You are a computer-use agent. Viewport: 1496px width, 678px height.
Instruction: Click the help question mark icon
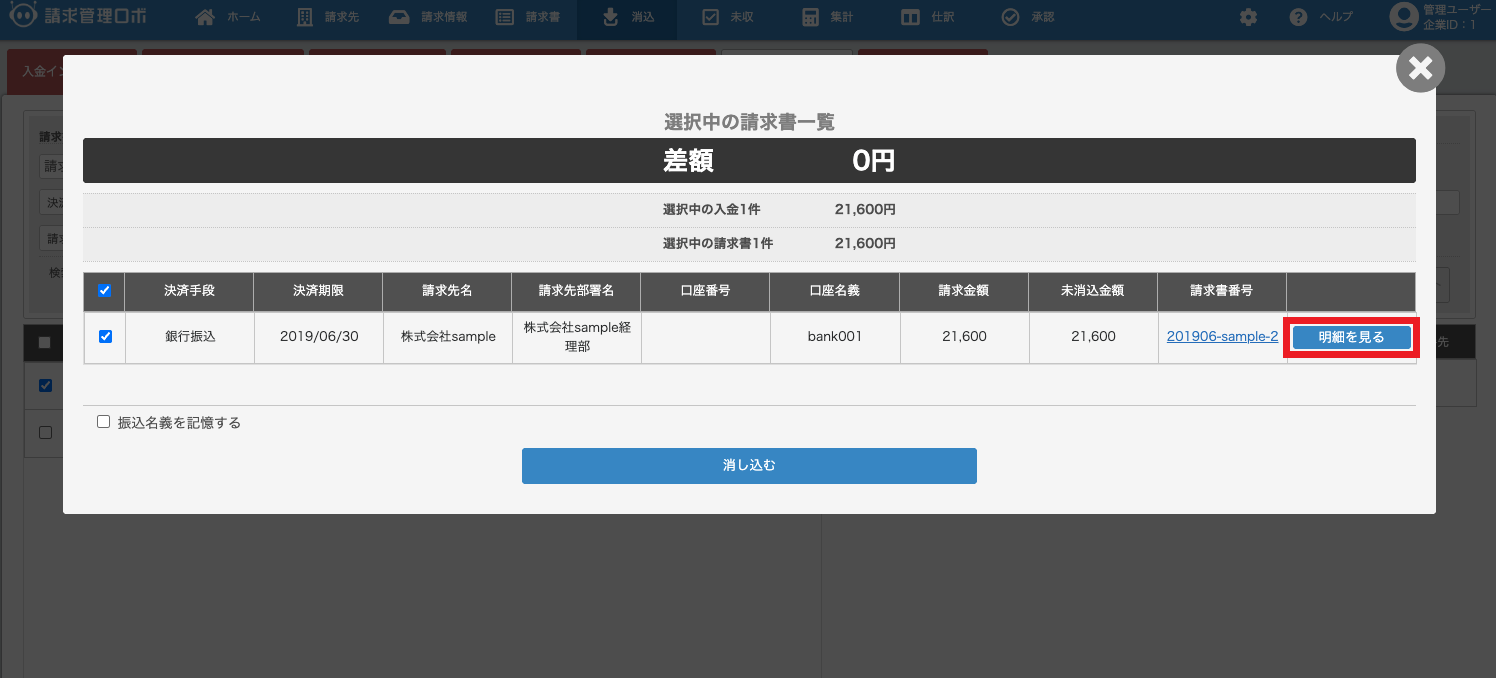click(x=1299, y=17)
